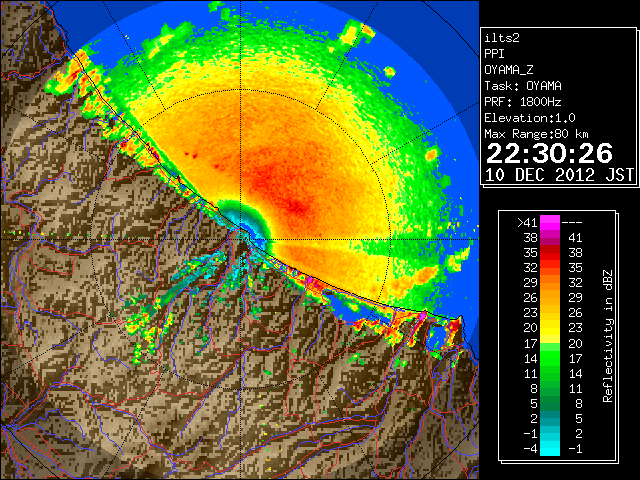This screenshot has width=640, height=480.
Task: Click the radar site at range-ring center
Action: coord(241,239)
